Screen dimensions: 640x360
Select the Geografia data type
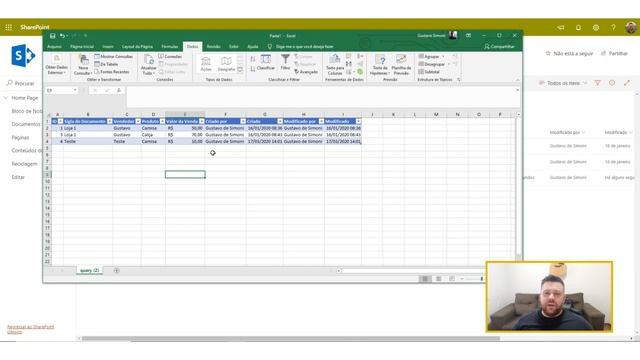[226, 64]
